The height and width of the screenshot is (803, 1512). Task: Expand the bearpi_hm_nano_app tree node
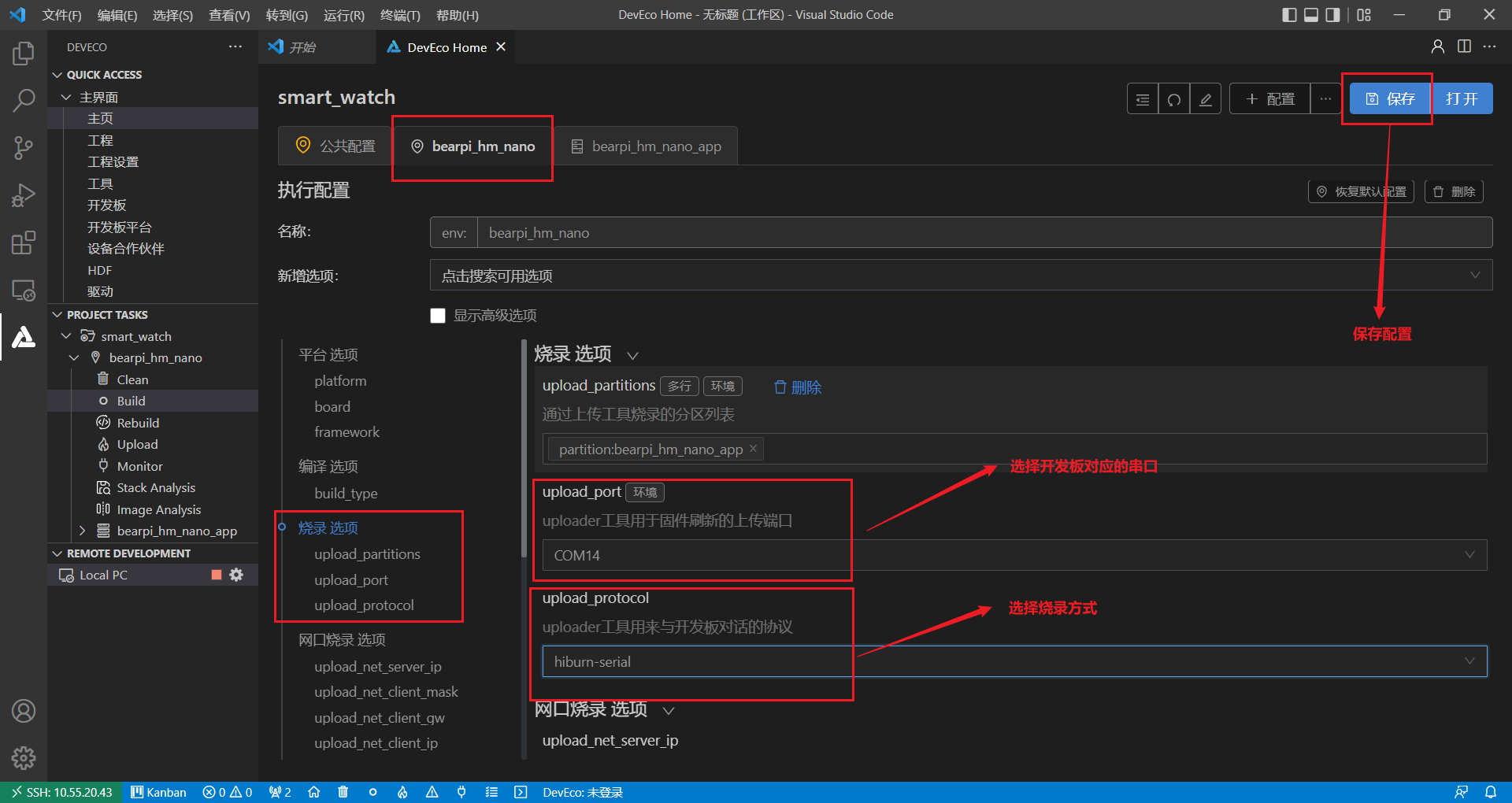82,531
